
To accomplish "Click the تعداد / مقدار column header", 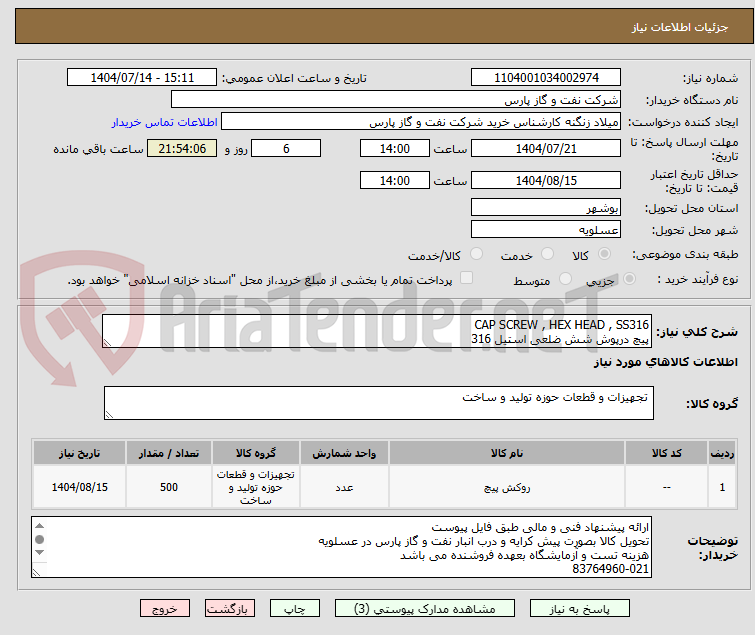I will (x=169, y=453).
